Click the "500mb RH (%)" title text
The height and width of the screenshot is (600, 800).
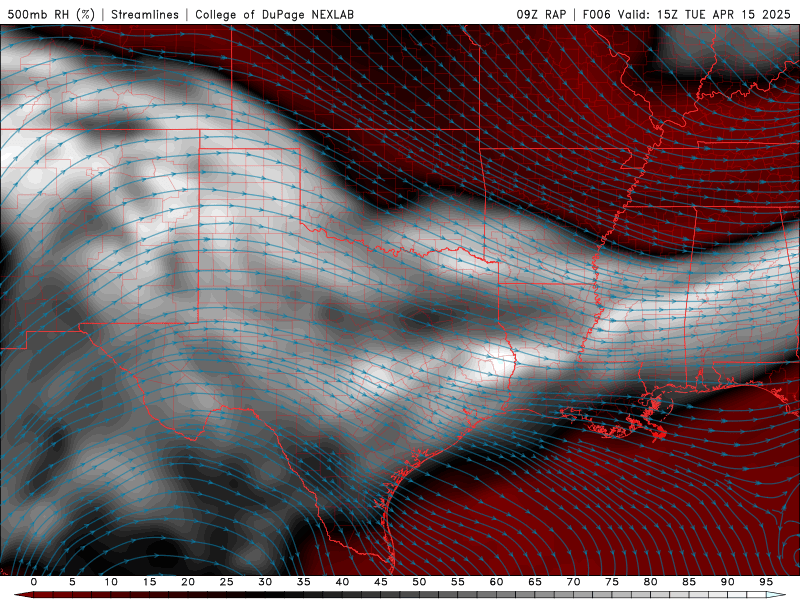(x=52, y=14)
